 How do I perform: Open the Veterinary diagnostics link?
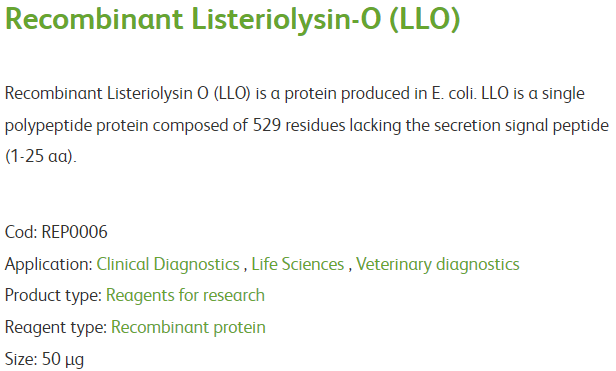(438, 264)
